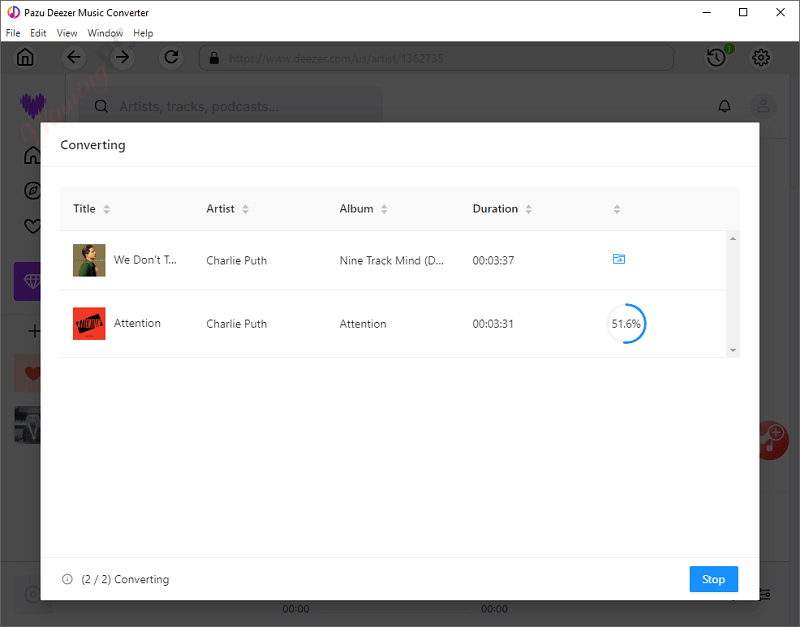Click scrollbar up arrow in track list
The width and height of the screenshot is (800, 627).
(x=733, y=239)
